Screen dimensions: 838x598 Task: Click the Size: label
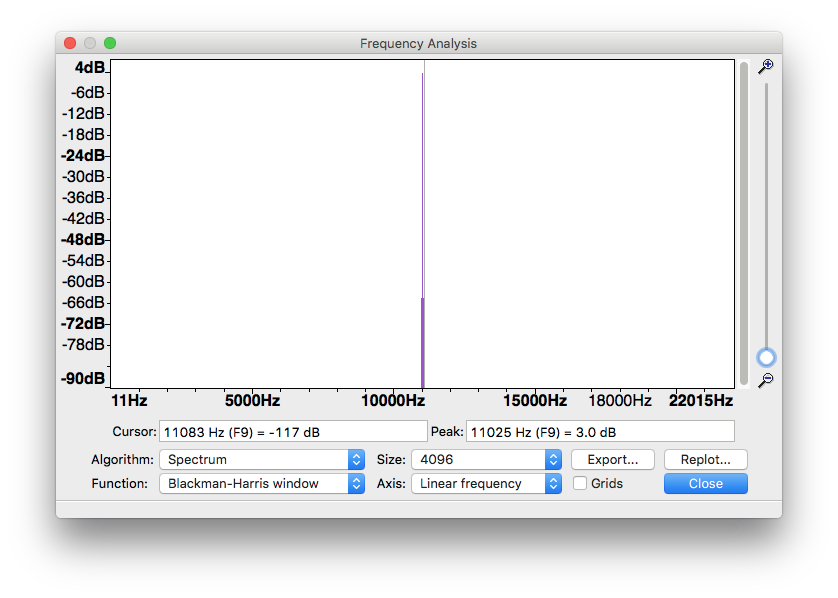pos(391,460)
